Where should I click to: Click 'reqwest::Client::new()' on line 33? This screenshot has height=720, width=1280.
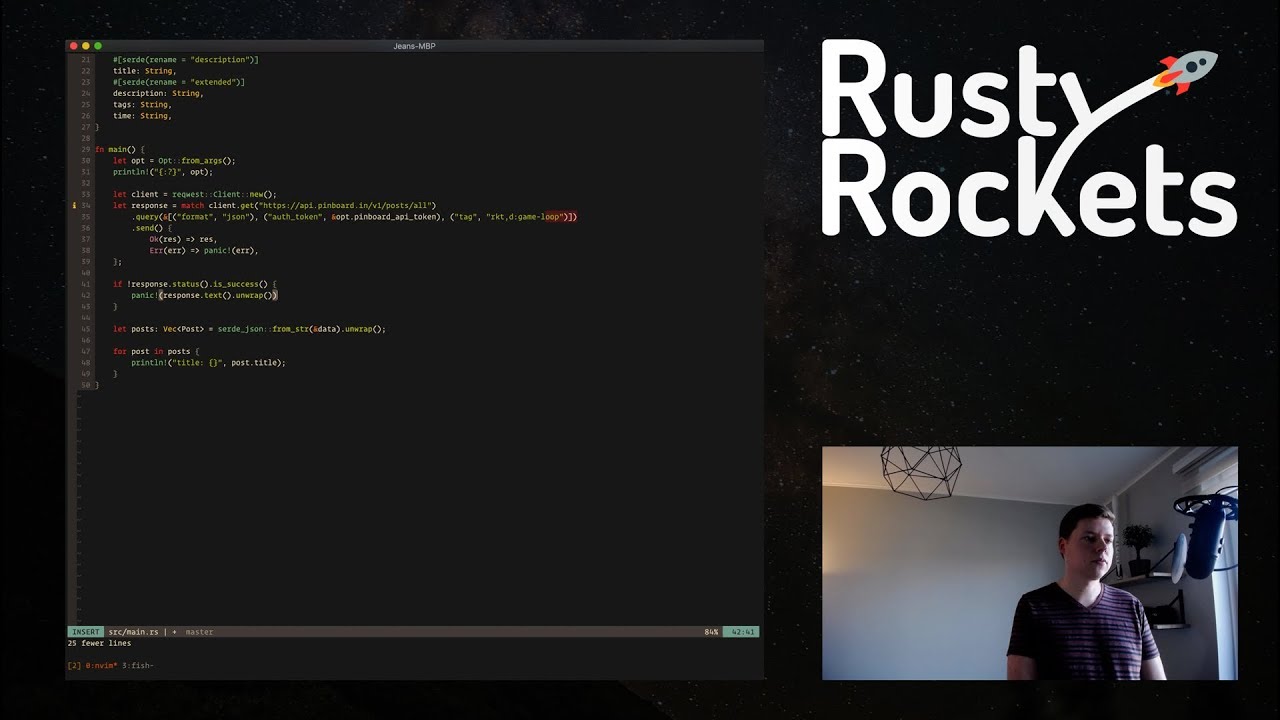[x=224, y=194]
